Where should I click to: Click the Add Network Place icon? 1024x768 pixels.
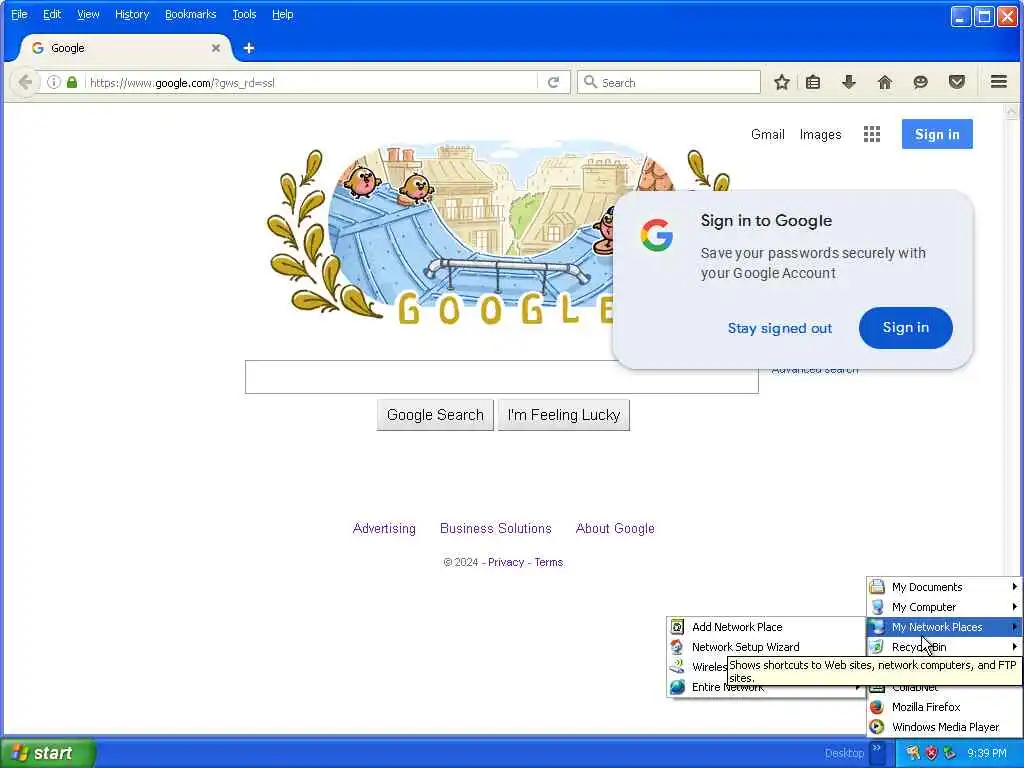point(678,627)
